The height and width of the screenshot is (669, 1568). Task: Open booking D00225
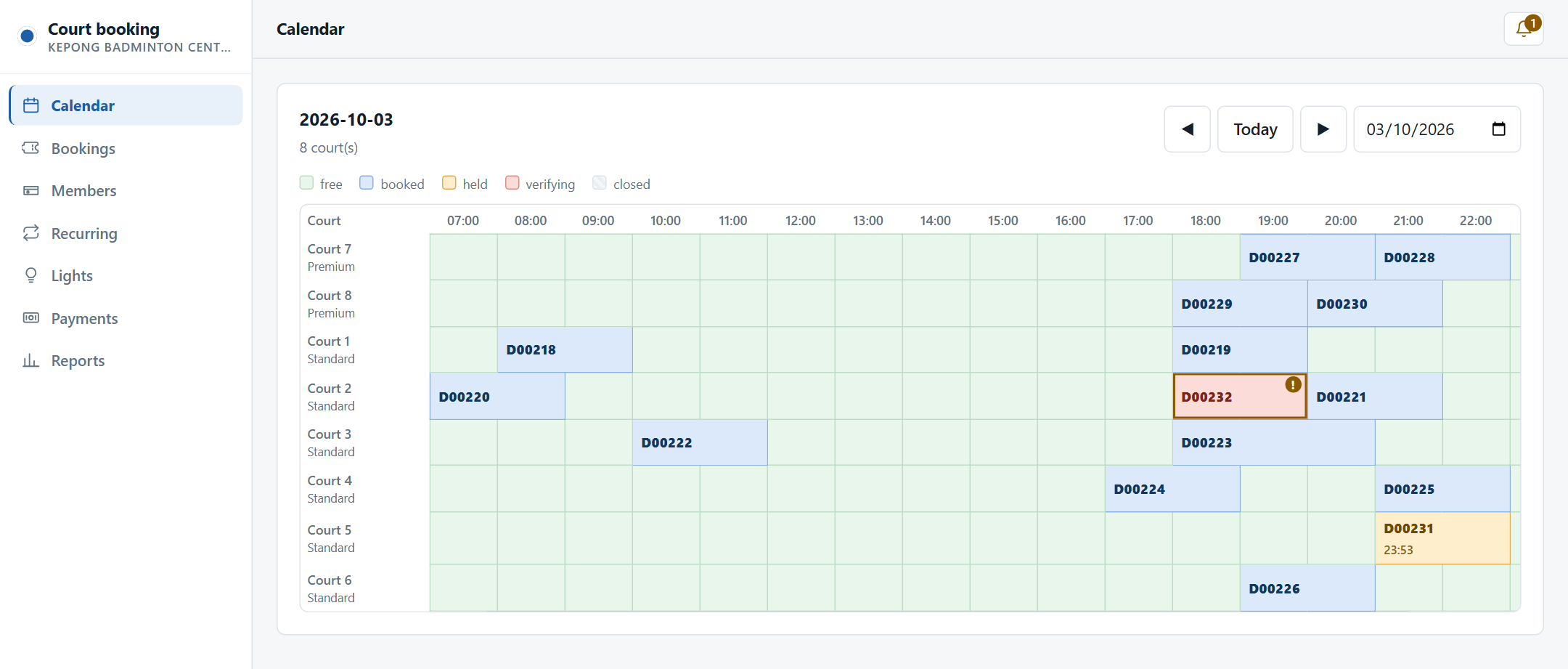tap(1442, 489)
